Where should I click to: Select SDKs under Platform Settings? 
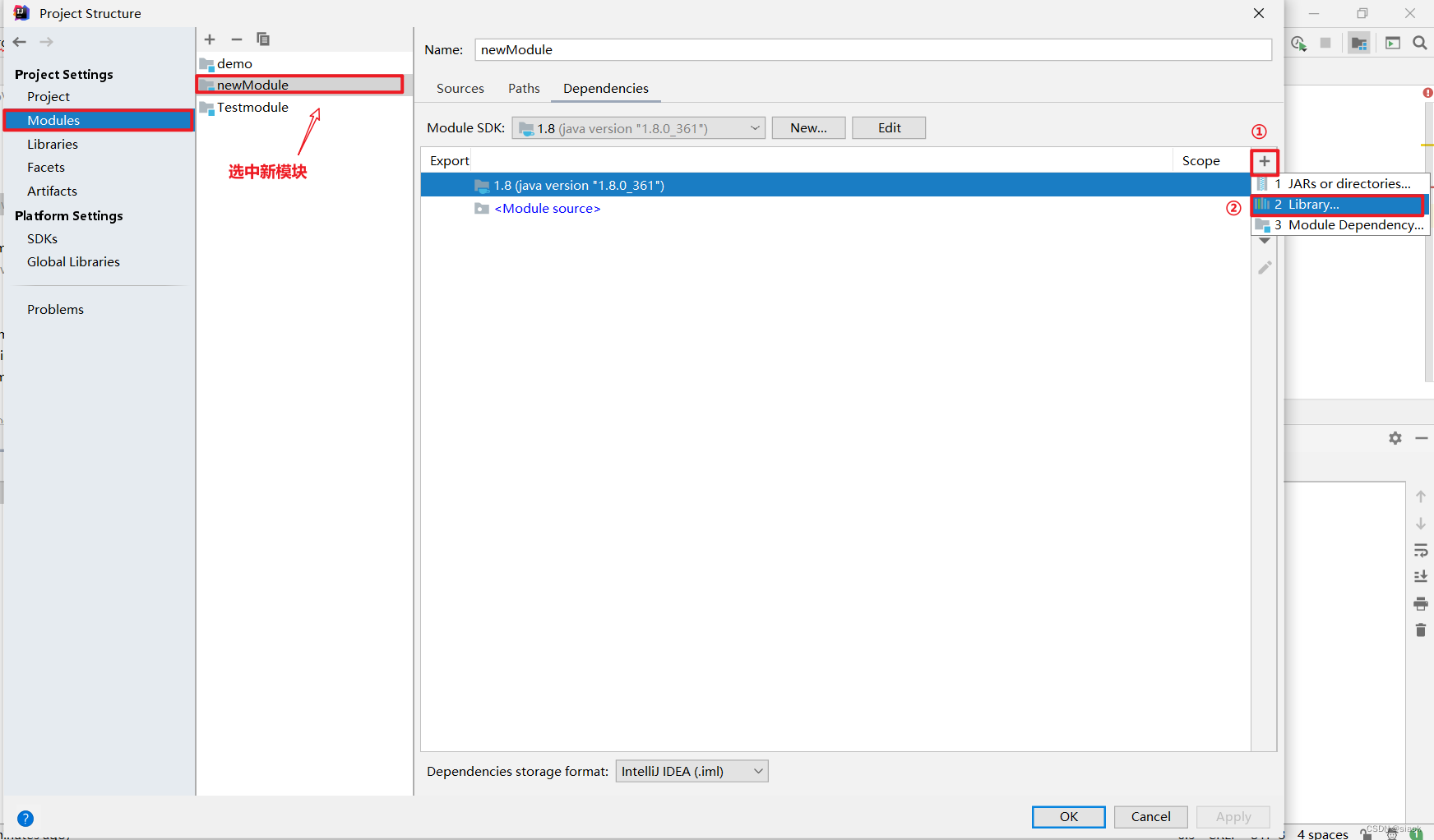(x=42, y=239)
